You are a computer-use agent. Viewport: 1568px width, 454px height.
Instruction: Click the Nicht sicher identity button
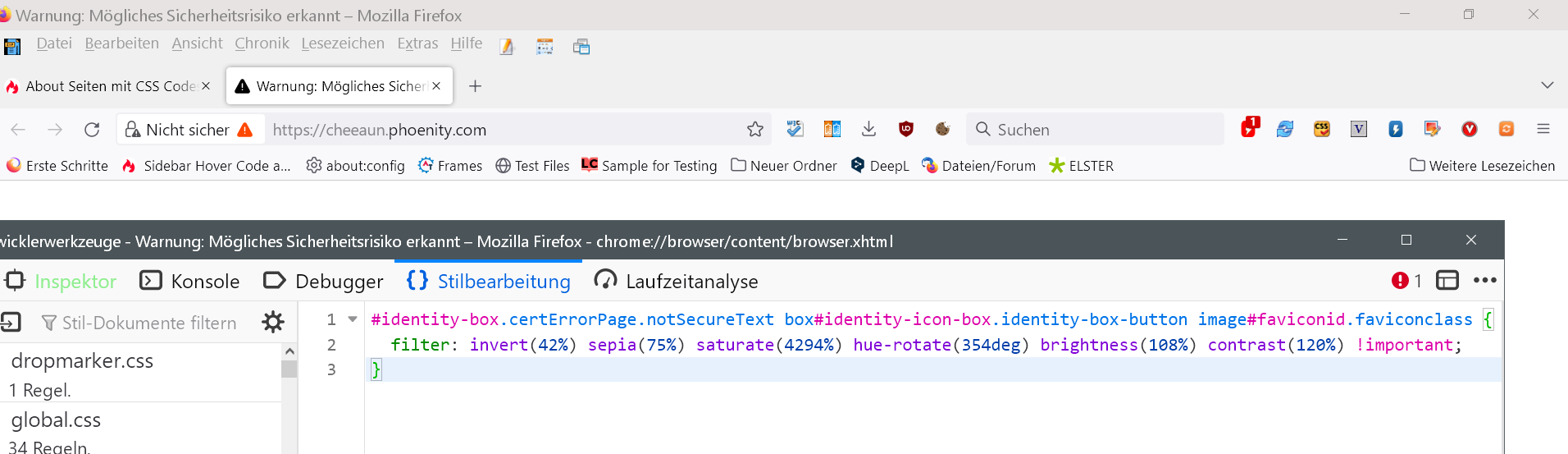click(189, 130)
